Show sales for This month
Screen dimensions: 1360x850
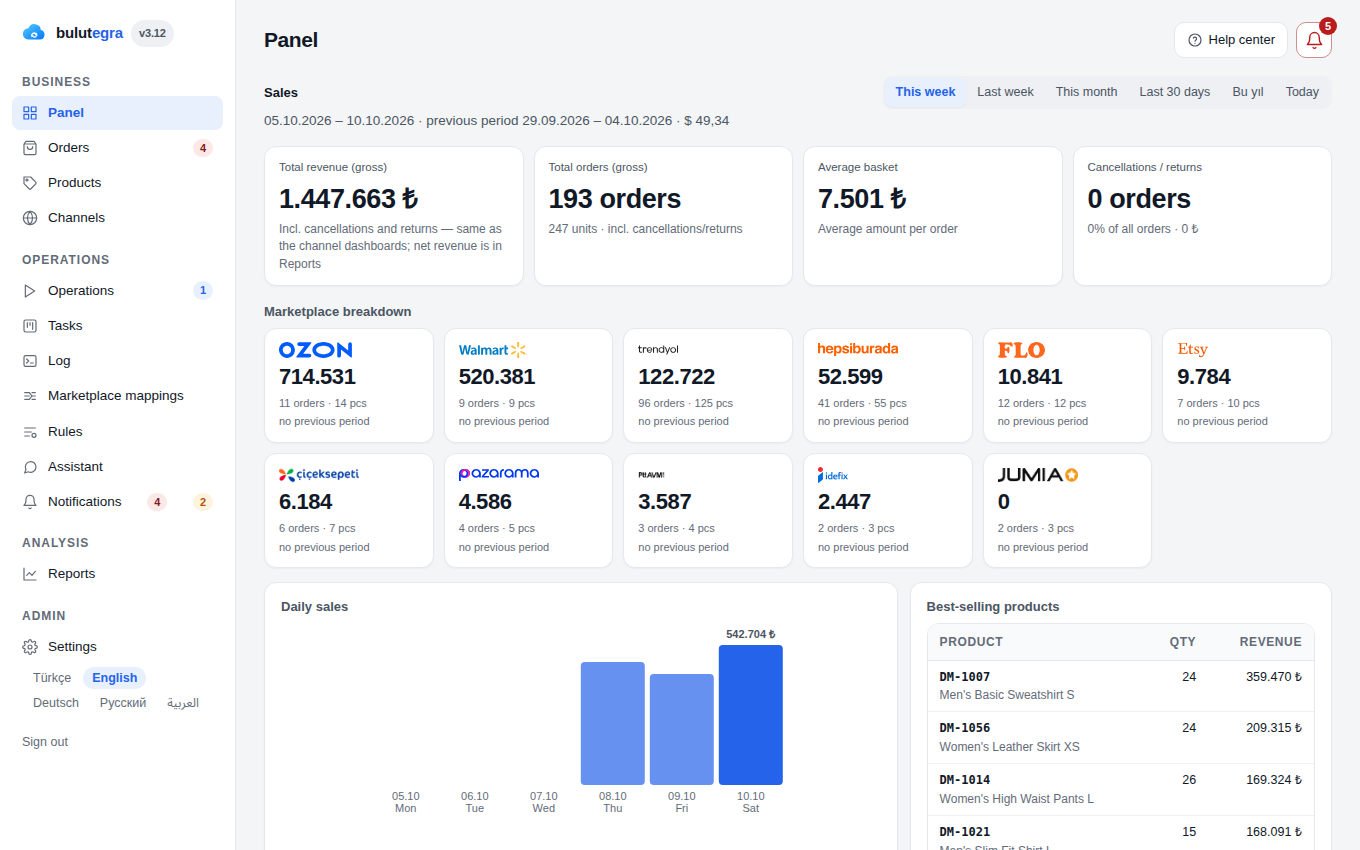click(x=1086, y=92)
